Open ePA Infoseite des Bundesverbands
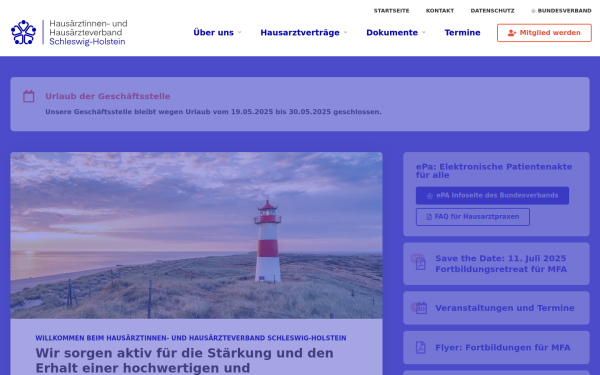Screen dimensions: 600x375 (492, 196)
